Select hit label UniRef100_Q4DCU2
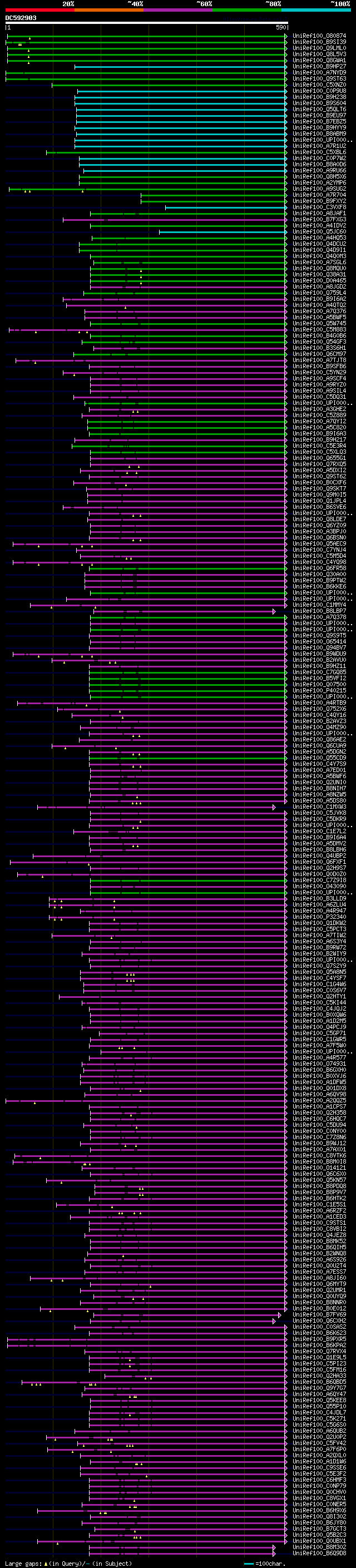 click(319, 244)
